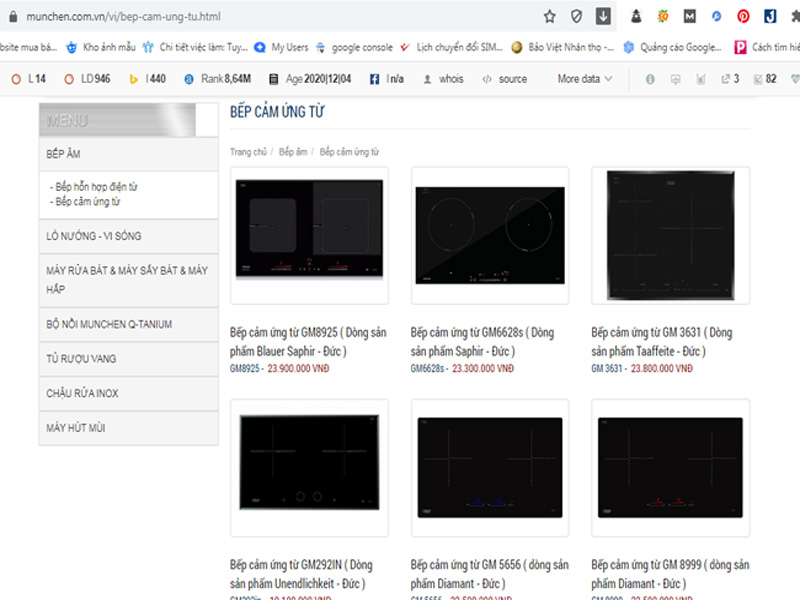800x600 pixels.
Task: Click the 23.900.000 VNĐ price text
Action: click(x=298, y=368)
